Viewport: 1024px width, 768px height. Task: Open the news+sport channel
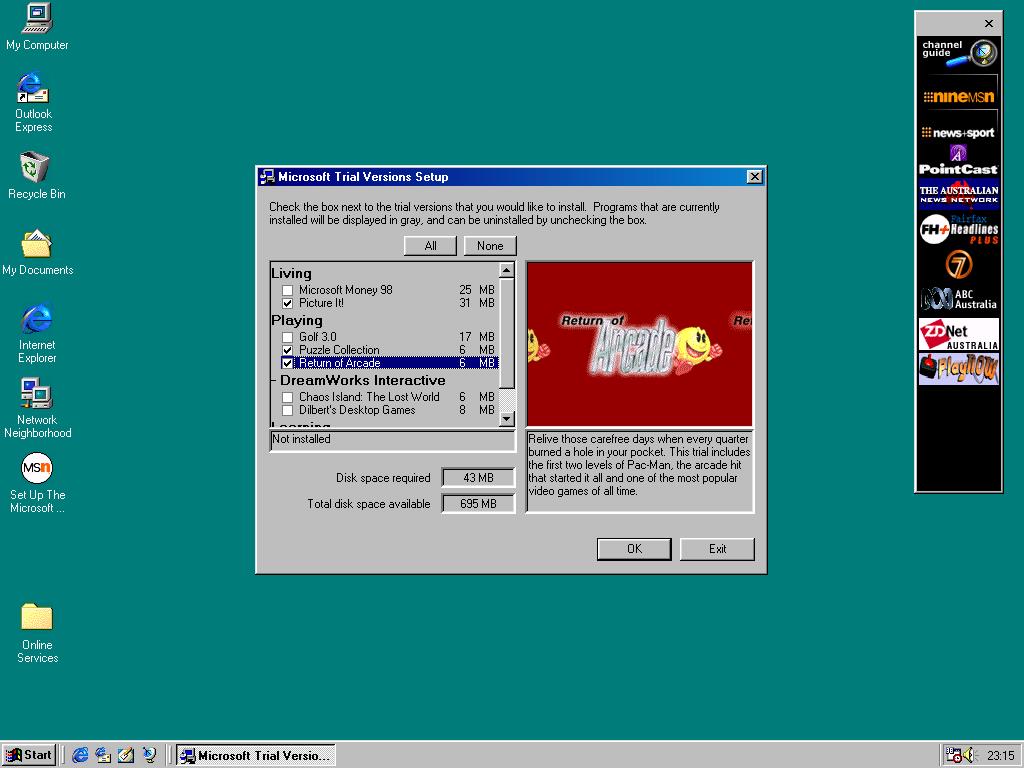click(958, 133)
